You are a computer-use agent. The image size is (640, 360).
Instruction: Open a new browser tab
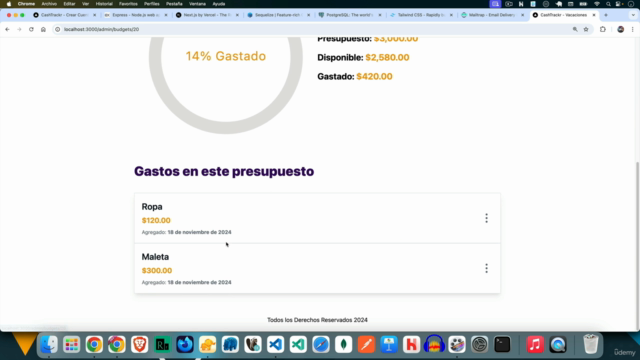tap(606, 15)
